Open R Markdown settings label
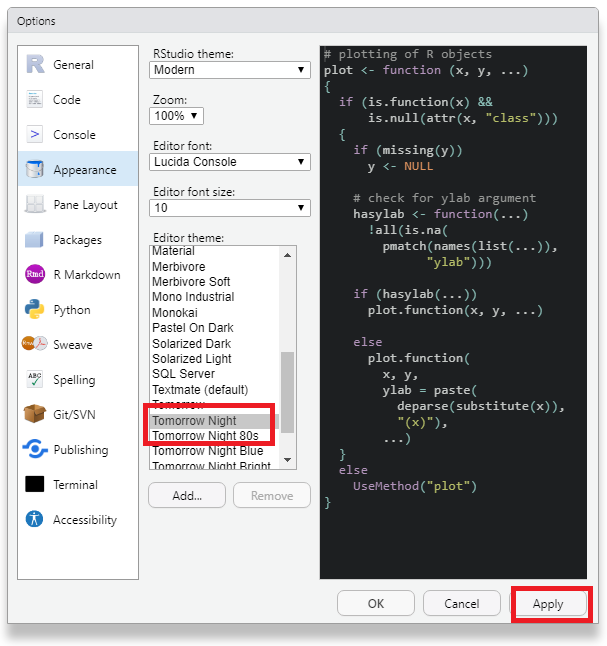 [x=87, y=275]
